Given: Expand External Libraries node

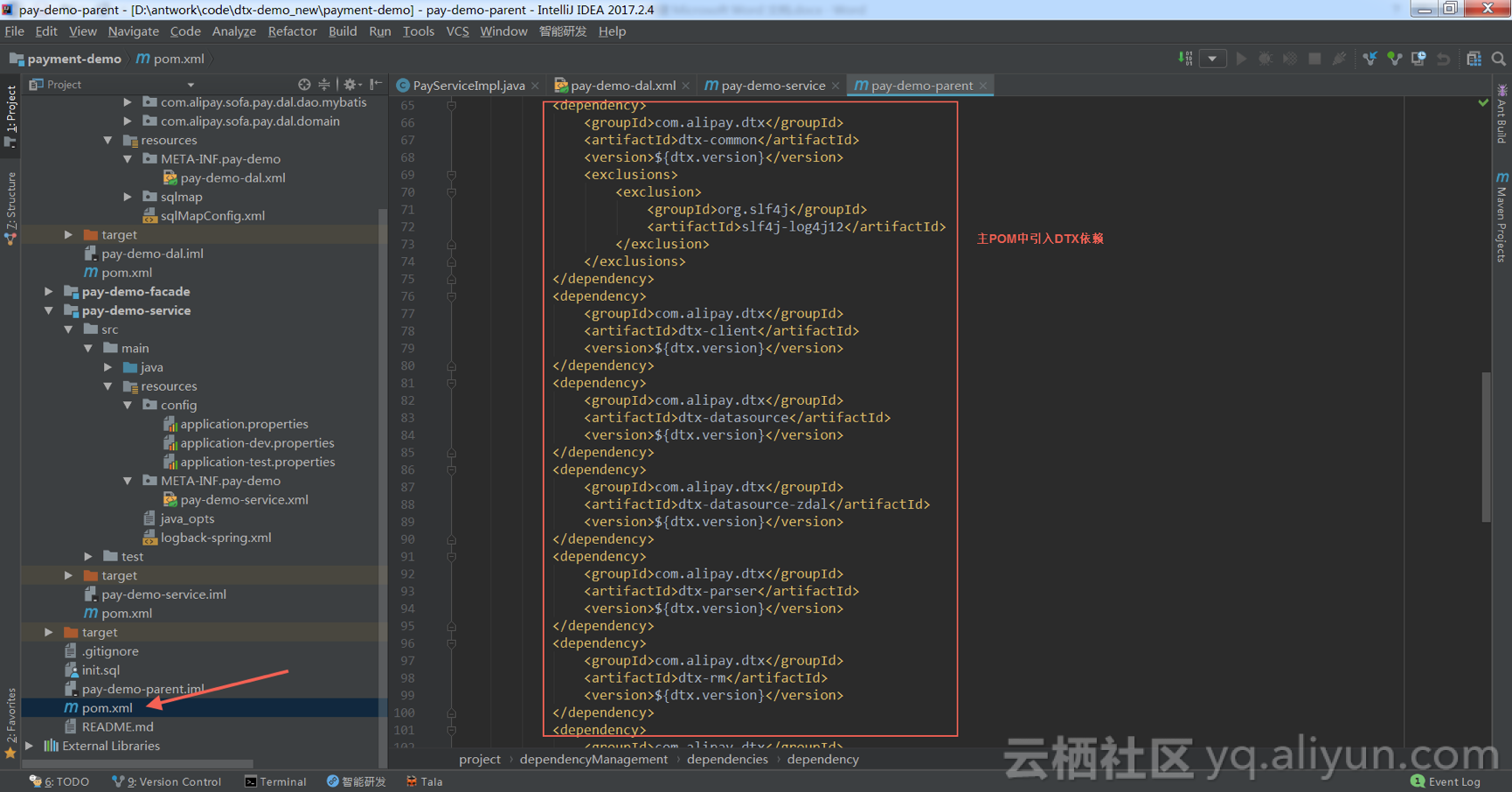Looking at the screenshot, I should click(30, 746).
